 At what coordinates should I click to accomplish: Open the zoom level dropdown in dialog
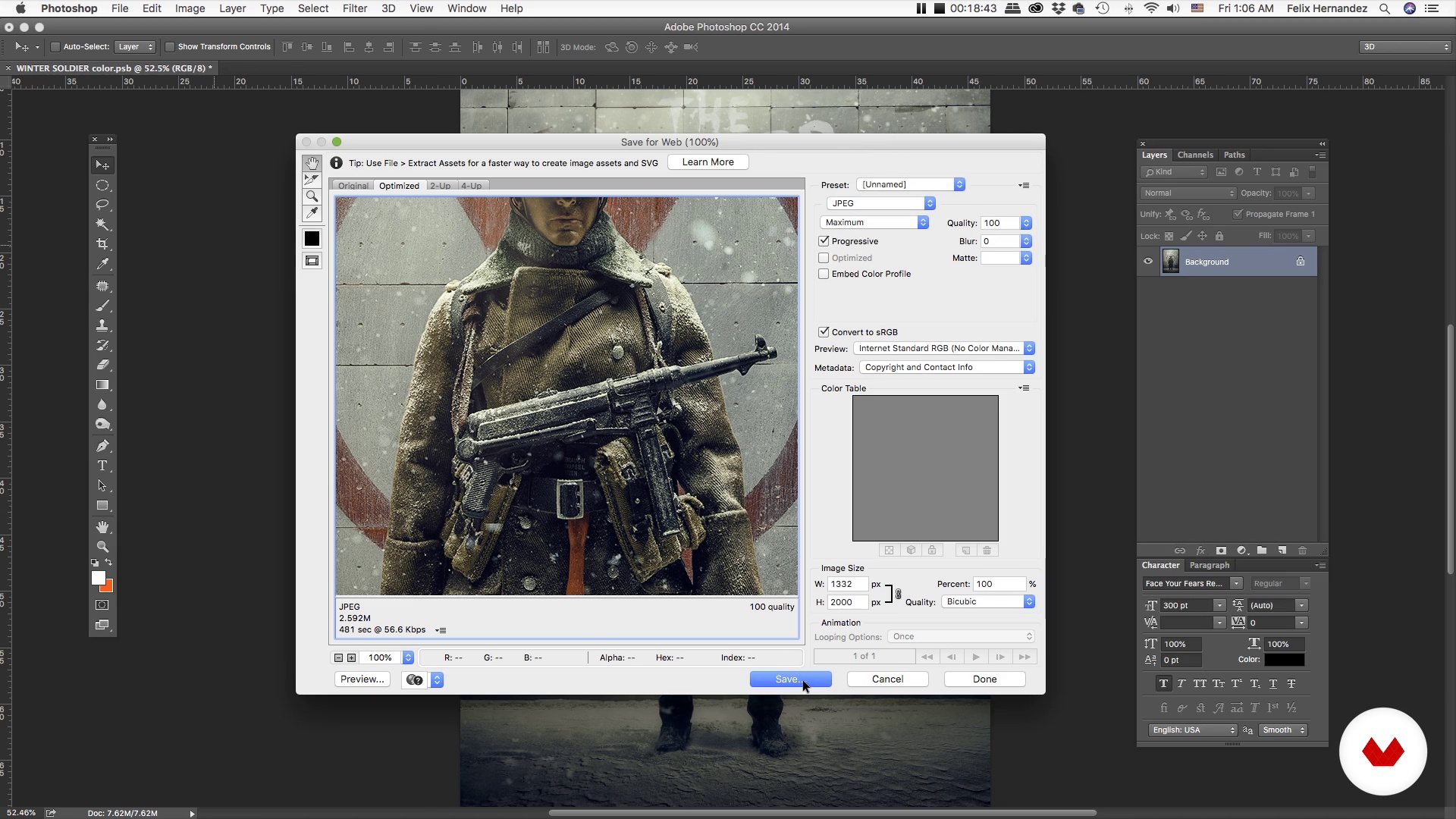point(408,657)
